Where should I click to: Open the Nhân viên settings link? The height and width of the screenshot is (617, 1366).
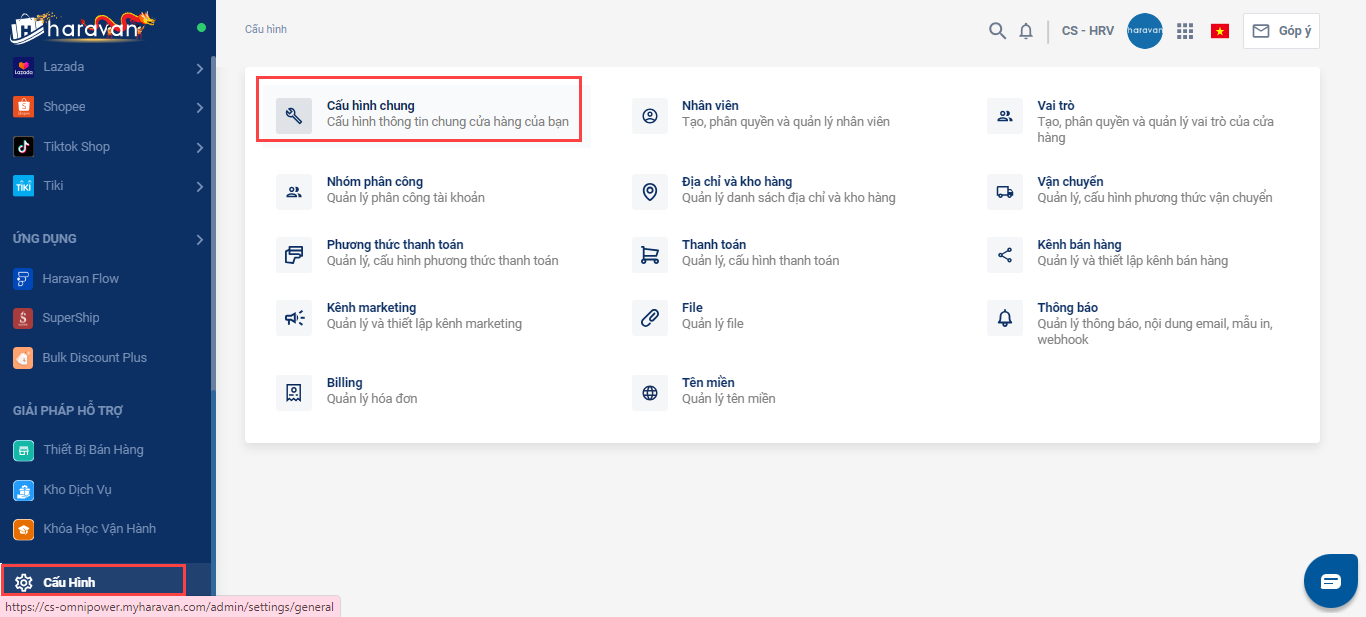coord(710,106)
